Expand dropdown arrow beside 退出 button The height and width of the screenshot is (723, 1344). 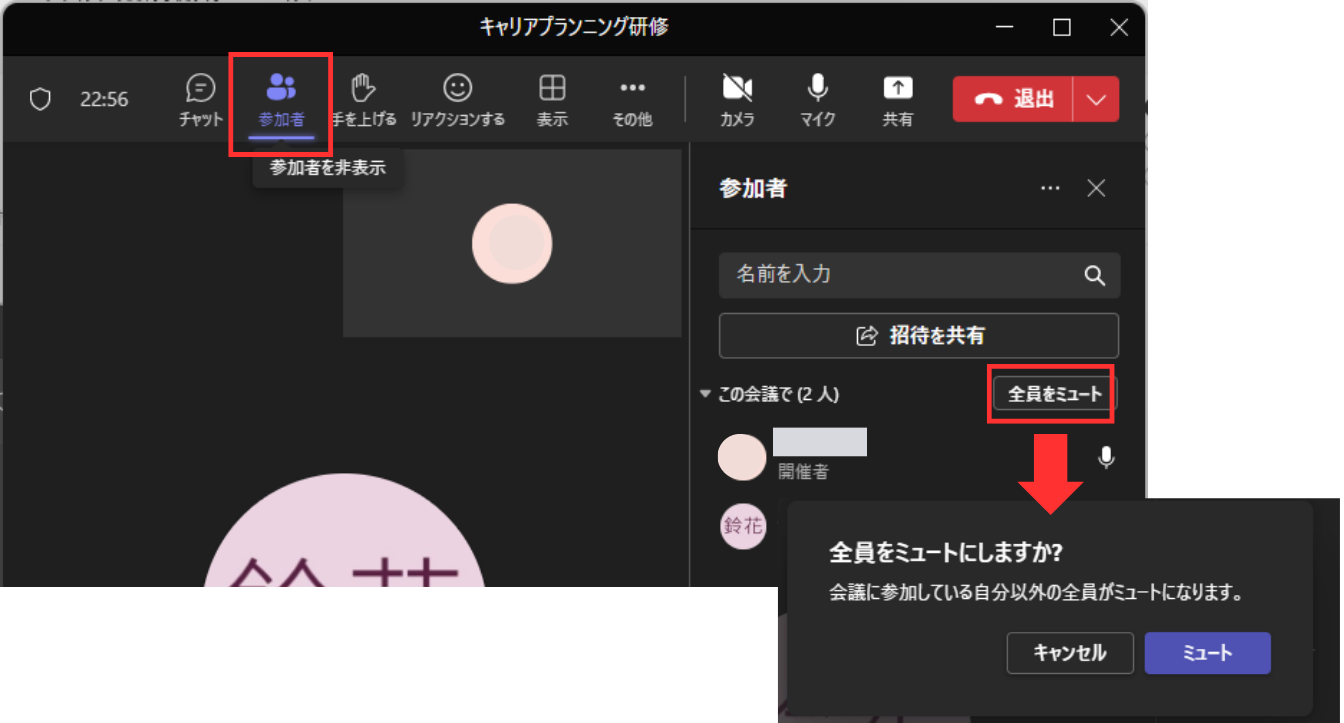coord(1096,99)
